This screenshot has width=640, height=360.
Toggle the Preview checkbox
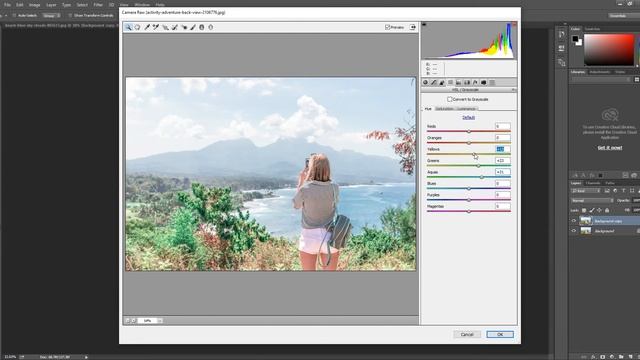click(x=387, y=27)
